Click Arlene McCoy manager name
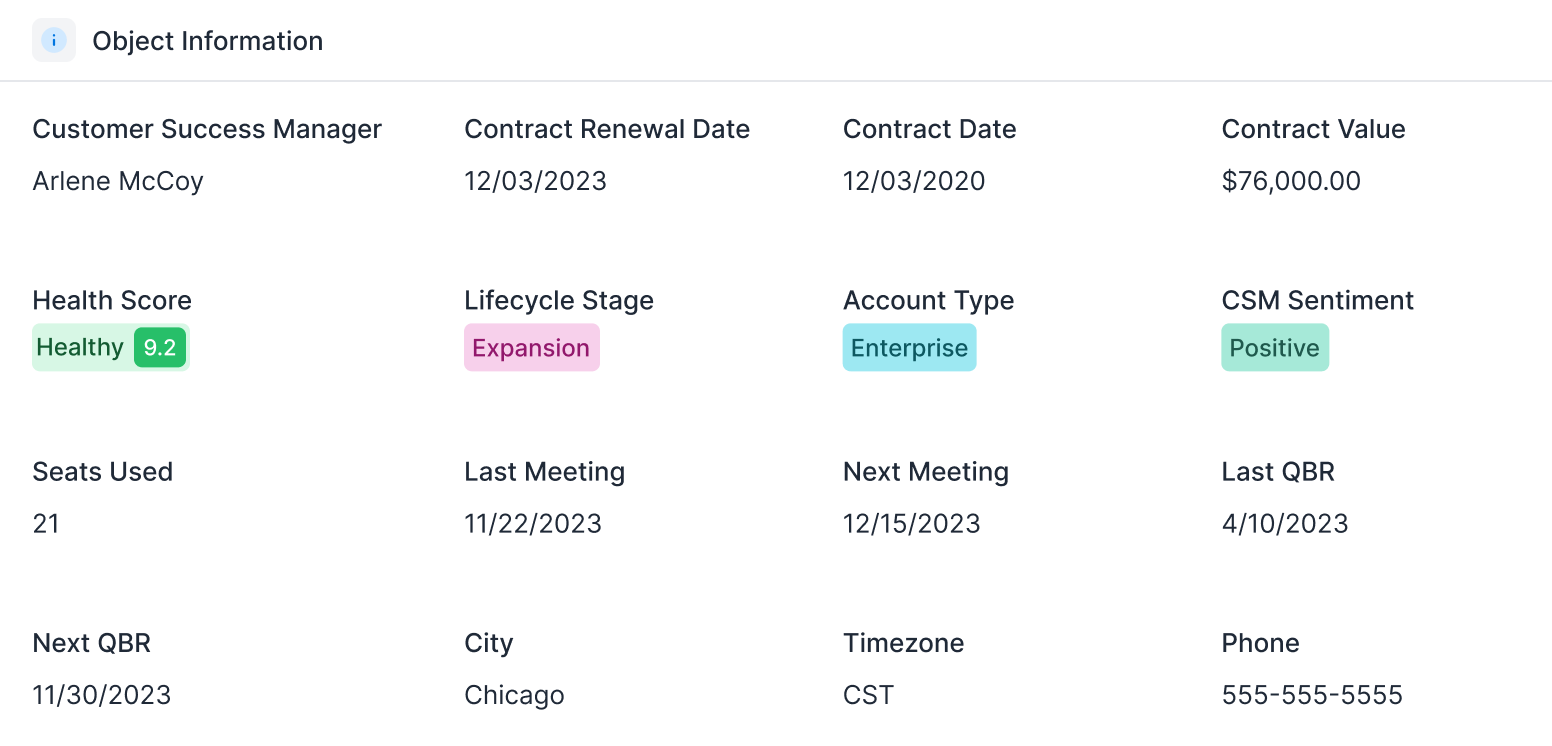Image resolution: width=1552 pixels, height=746 pixels. tap(118, 181)
